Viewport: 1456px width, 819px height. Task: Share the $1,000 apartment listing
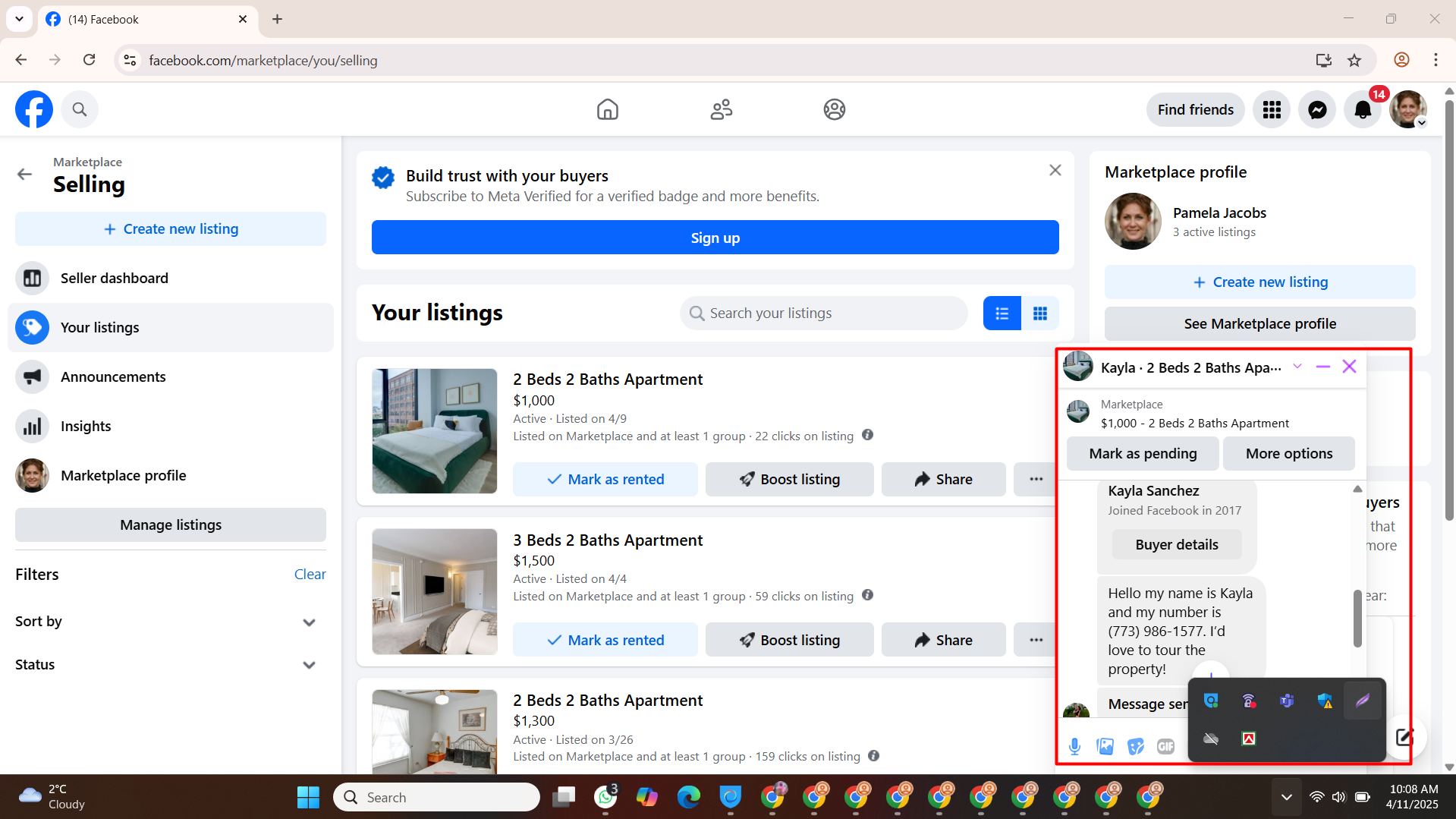(943, 479)
